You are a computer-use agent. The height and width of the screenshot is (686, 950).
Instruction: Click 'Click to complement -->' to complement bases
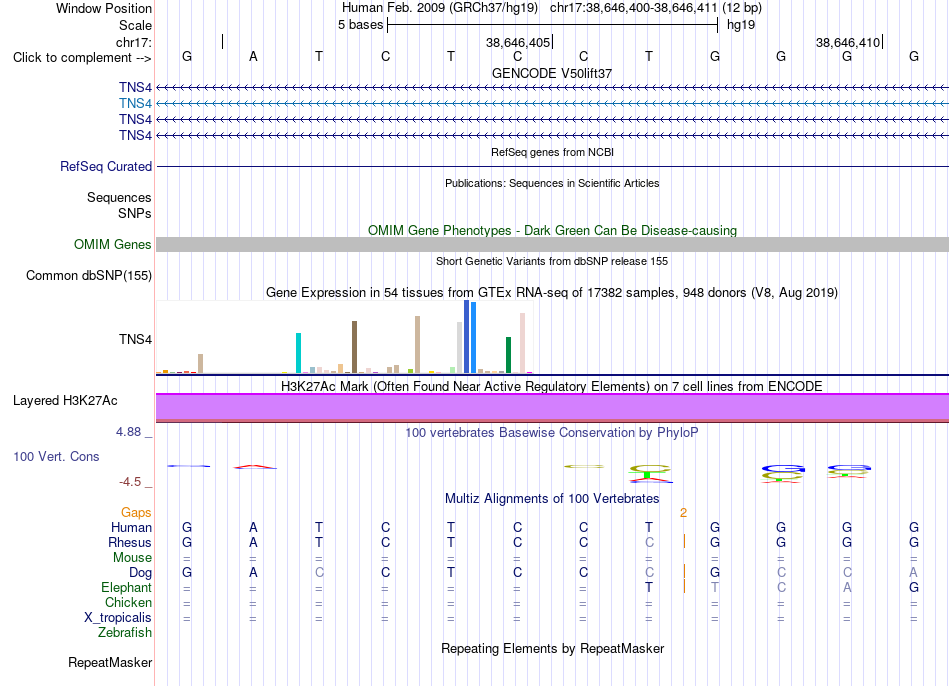[82, 58]
